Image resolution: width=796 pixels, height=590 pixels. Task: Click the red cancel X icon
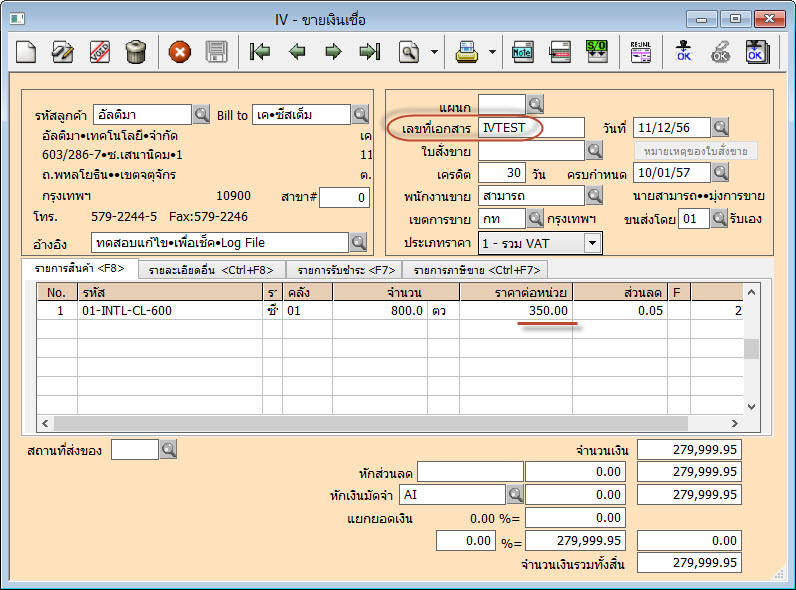click(x=180, y=52)
